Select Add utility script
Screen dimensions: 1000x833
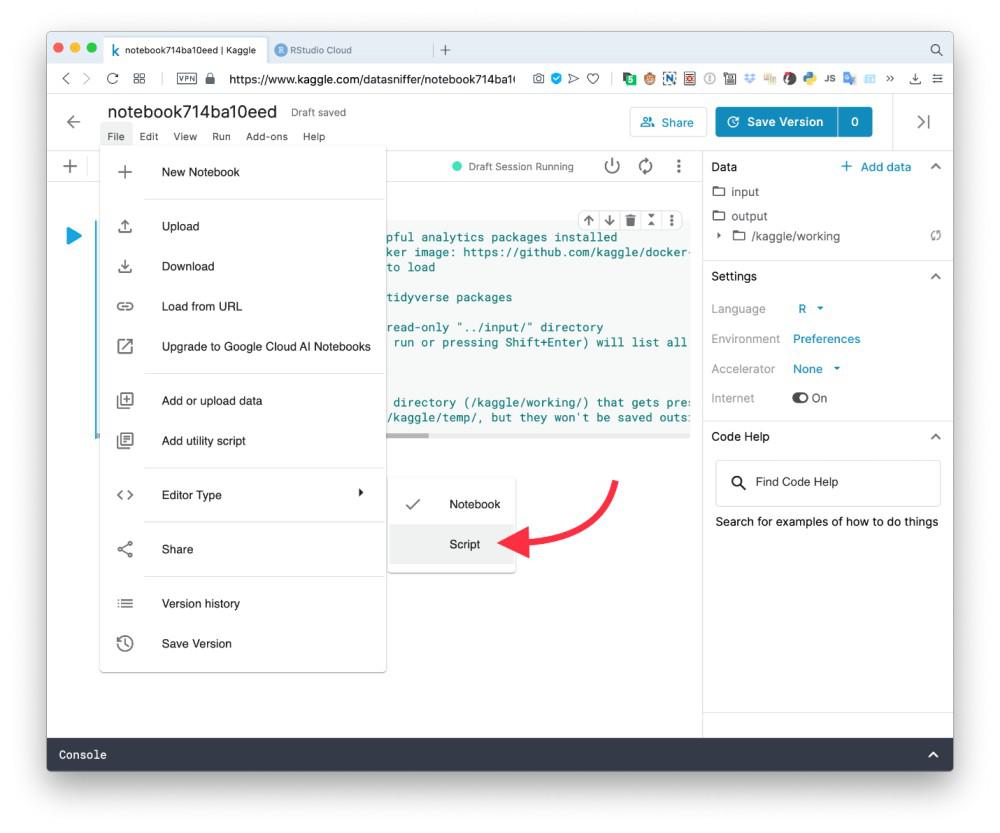point(243,441)
